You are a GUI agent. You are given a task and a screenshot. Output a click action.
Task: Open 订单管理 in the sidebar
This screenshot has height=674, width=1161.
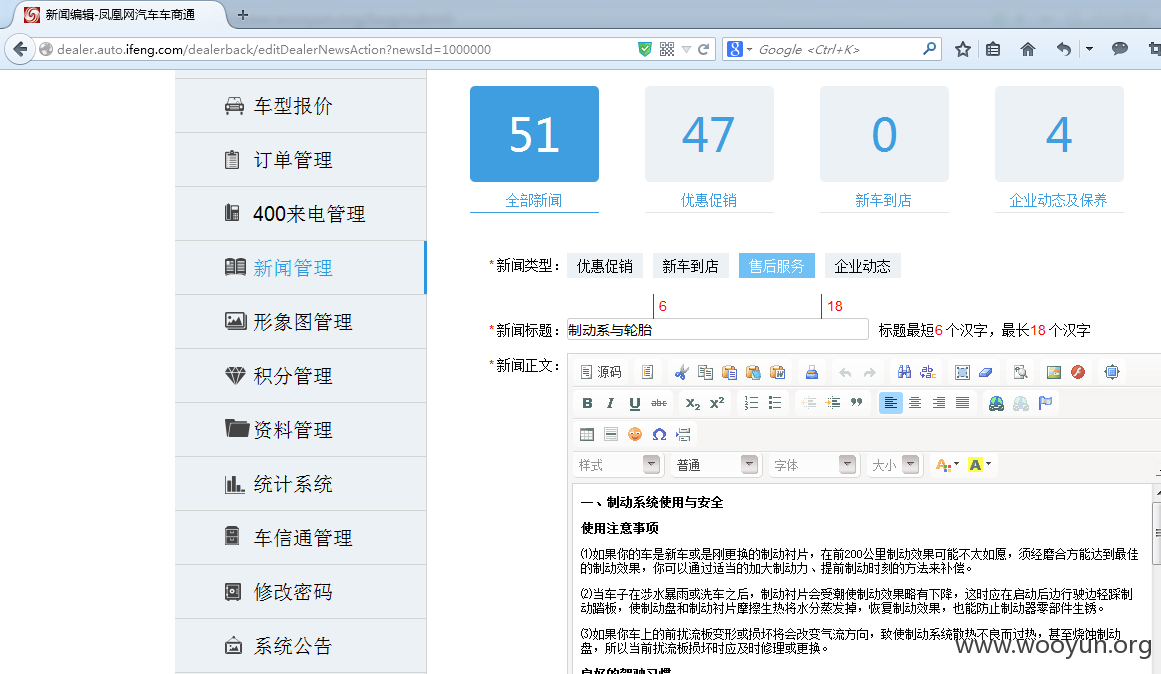click(x=301, y=160)
